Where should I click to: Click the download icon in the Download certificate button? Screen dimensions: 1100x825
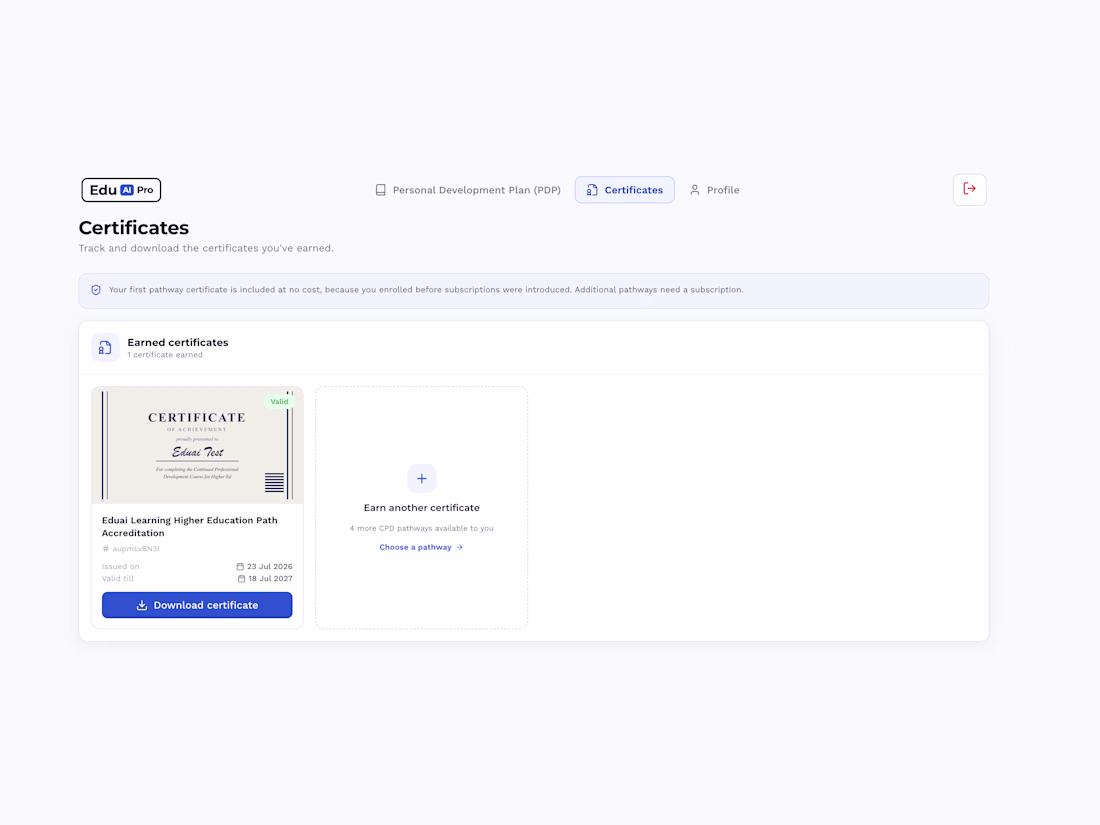(142, 605)
